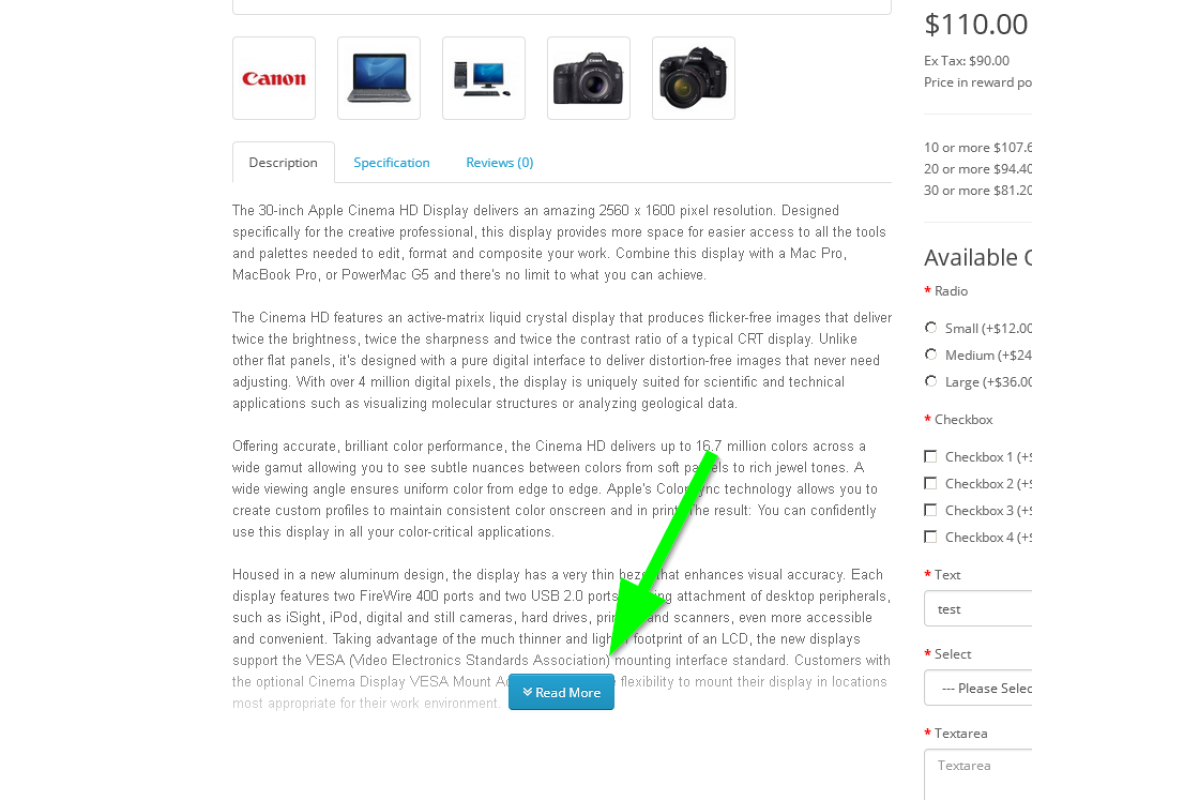Enable Checkbox 2
This screenshot has width=1200, height=800.
(x=931, y=484)
